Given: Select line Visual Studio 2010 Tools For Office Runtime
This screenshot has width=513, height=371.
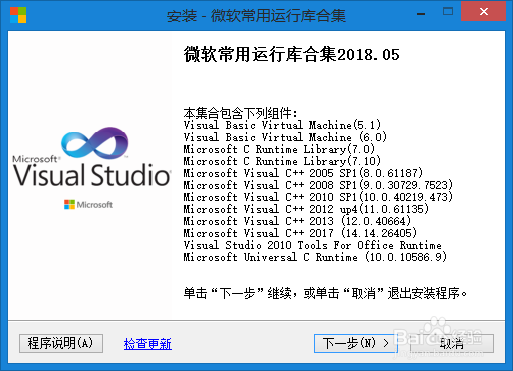Looking at the screenshot, I should coord(312,245).
